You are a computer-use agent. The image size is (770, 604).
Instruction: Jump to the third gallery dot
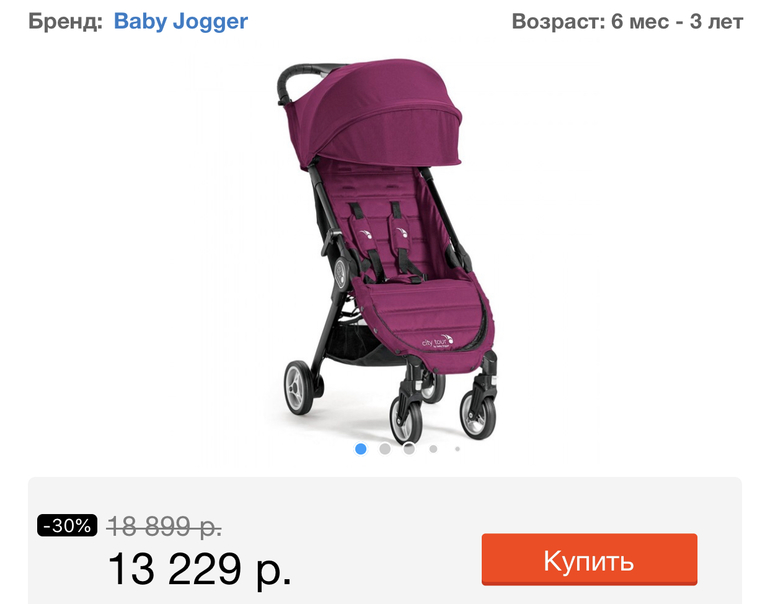click(409, 449)
